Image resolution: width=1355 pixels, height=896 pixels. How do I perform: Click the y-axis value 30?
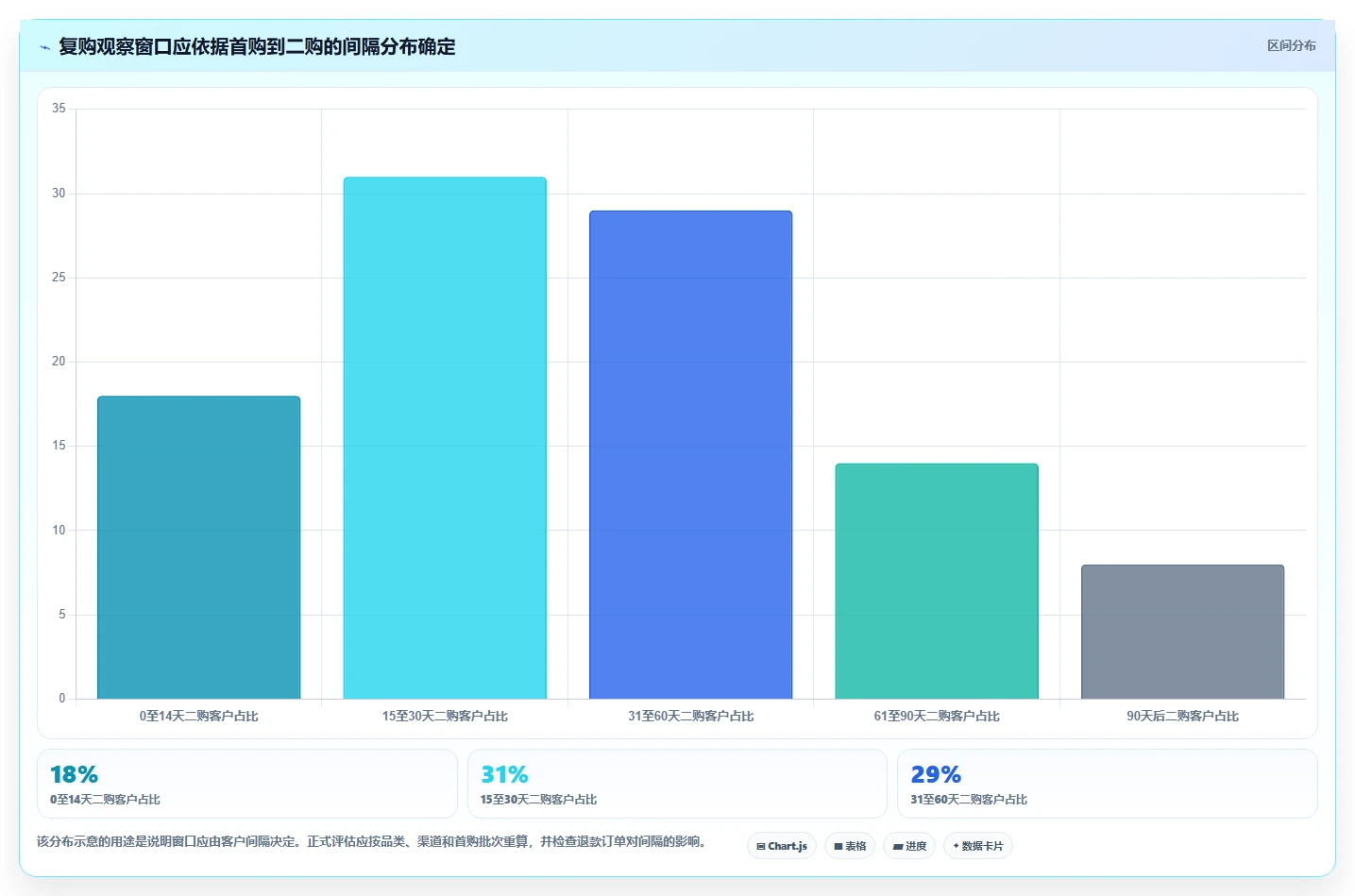click(59, 193)
